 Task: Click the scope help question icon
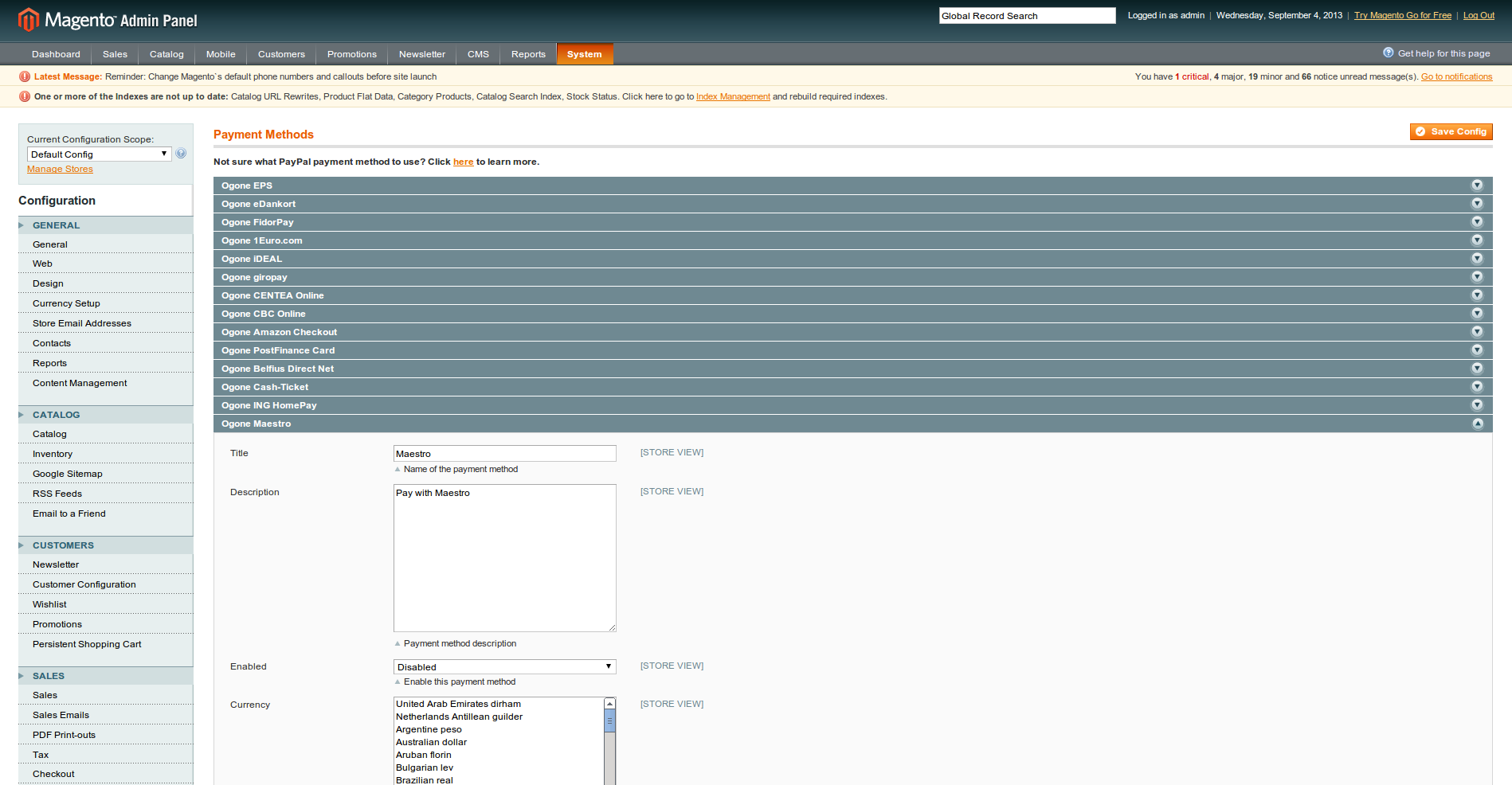[x=181, y=154]
